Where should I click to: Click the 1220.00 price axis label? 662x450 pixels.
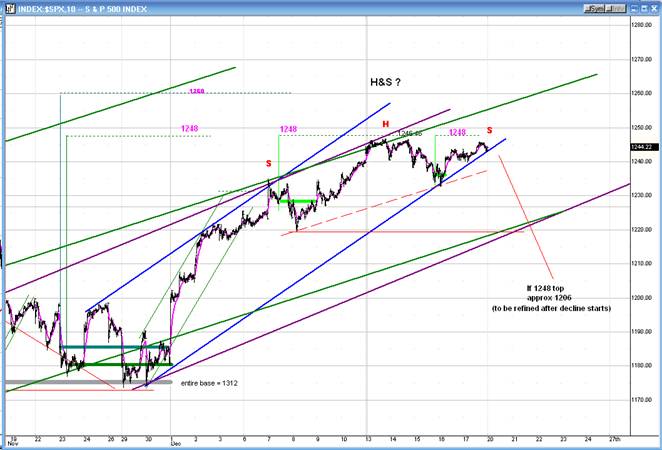pos(642,230)
